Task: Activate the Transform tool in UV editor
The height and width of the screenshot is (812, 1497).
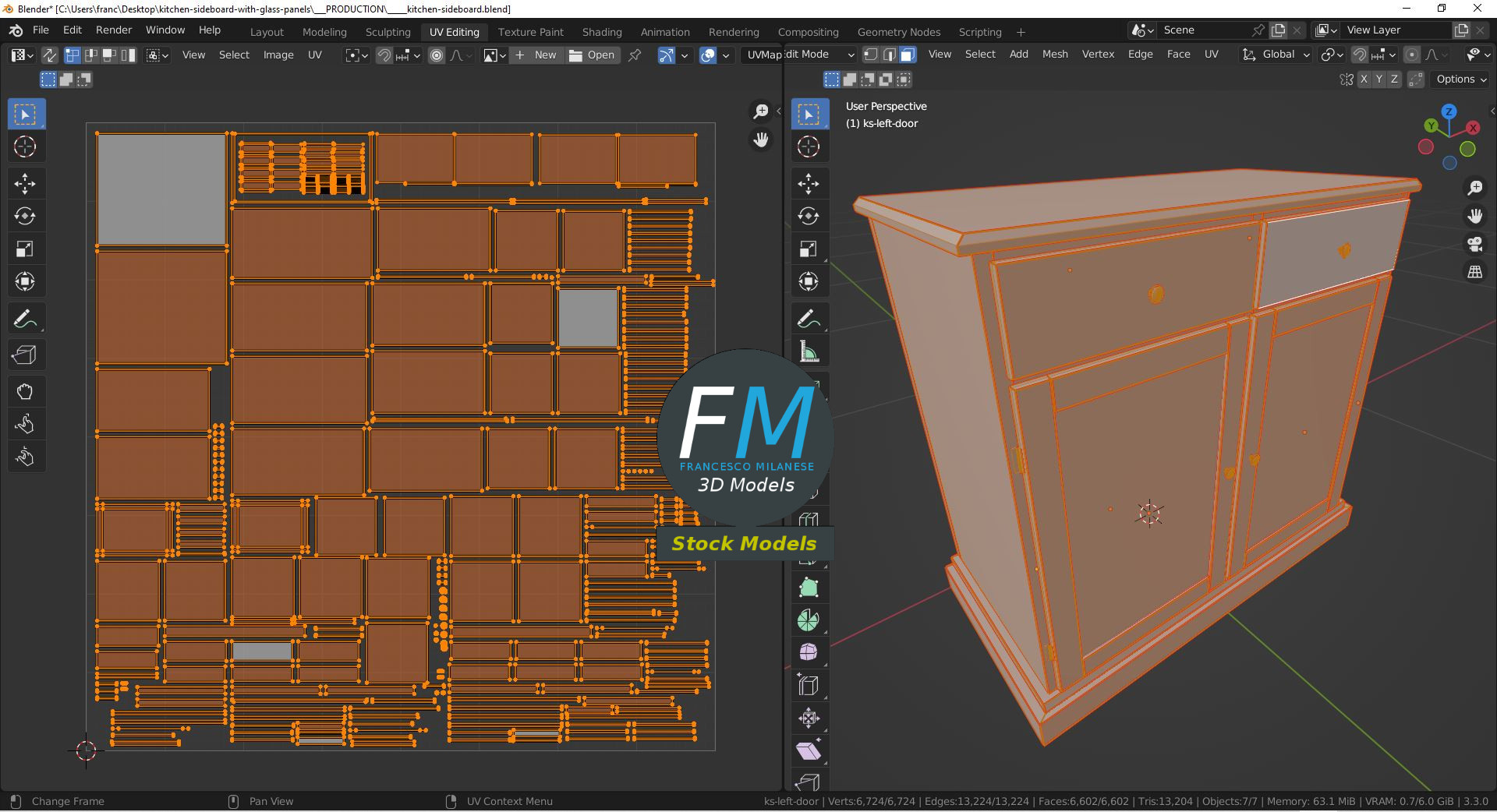Action: tap(25, 281)
